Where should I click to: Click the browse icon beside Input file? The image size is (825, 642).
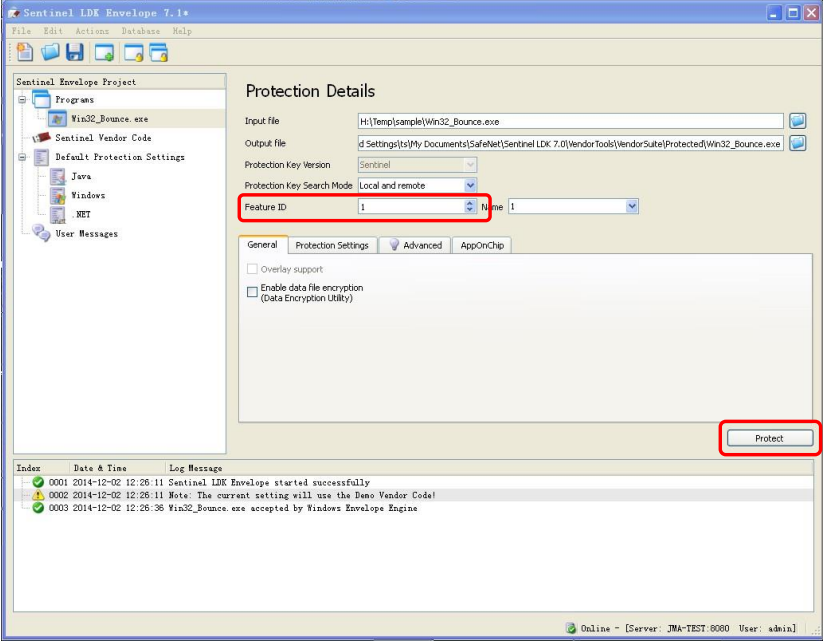coord(797,121)
